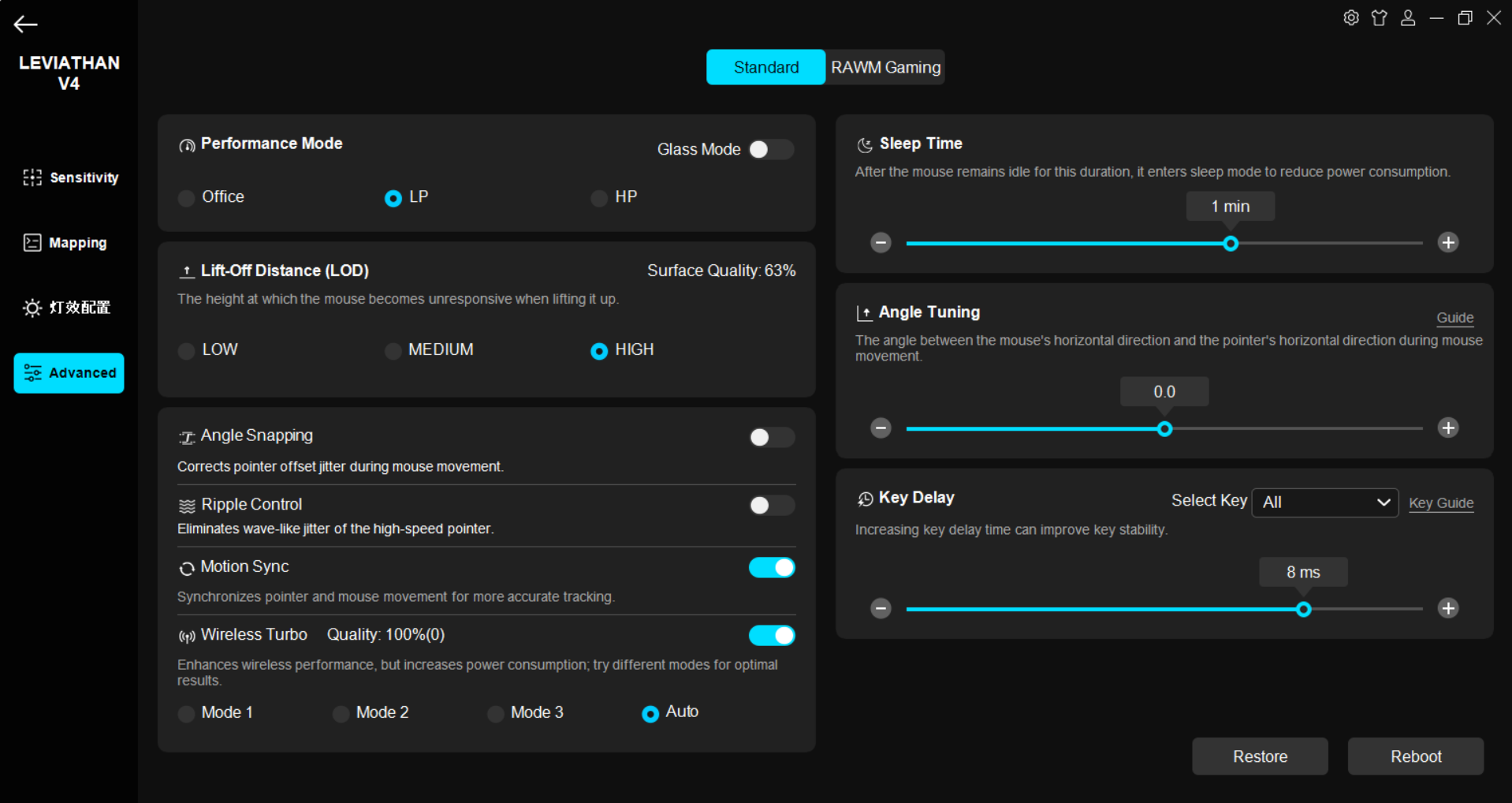
Task: Open the settings gear icon
Action: point(1350,18)
